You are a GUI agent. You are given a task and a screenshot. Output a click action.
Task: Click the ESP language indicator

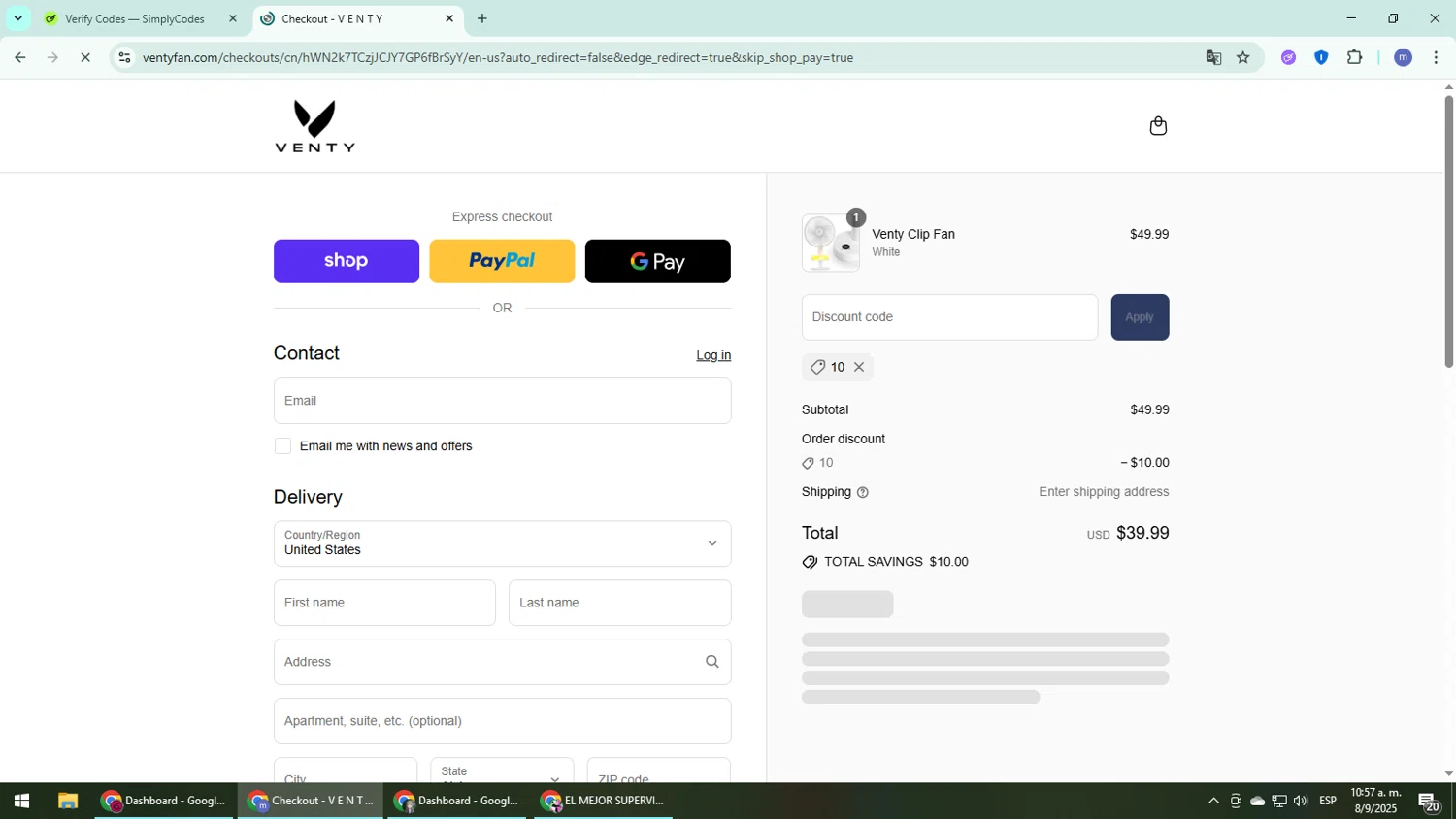click(1328, 801)
